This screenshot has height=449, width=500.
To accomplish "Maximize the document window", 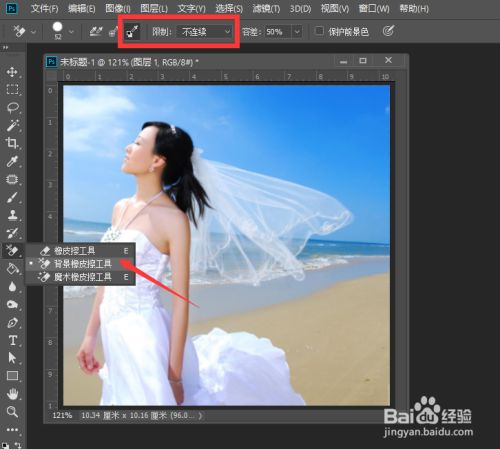I will point(363,61).
